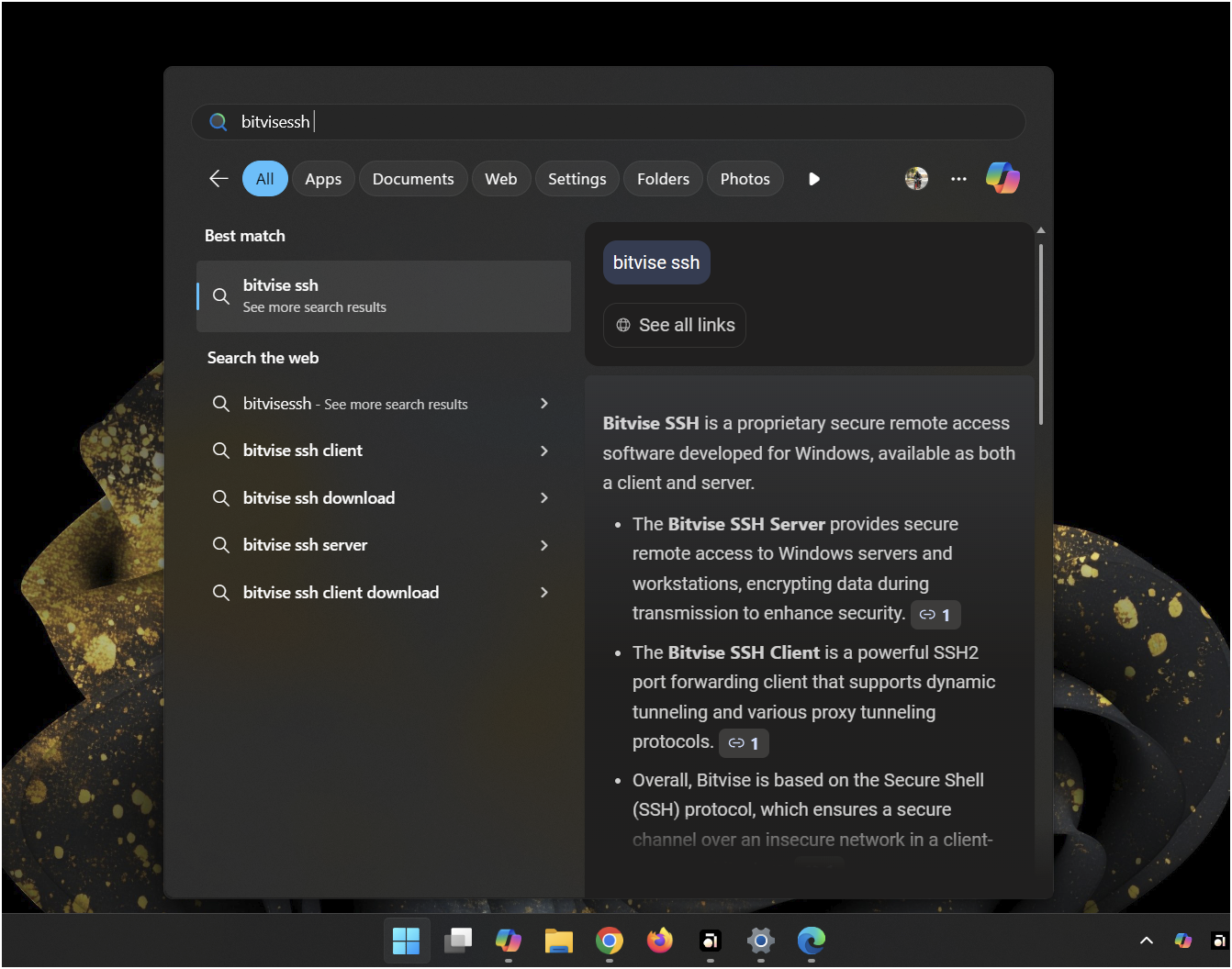
Task: Open Firefox from the taskbar
Action: [x=660, y=941]
